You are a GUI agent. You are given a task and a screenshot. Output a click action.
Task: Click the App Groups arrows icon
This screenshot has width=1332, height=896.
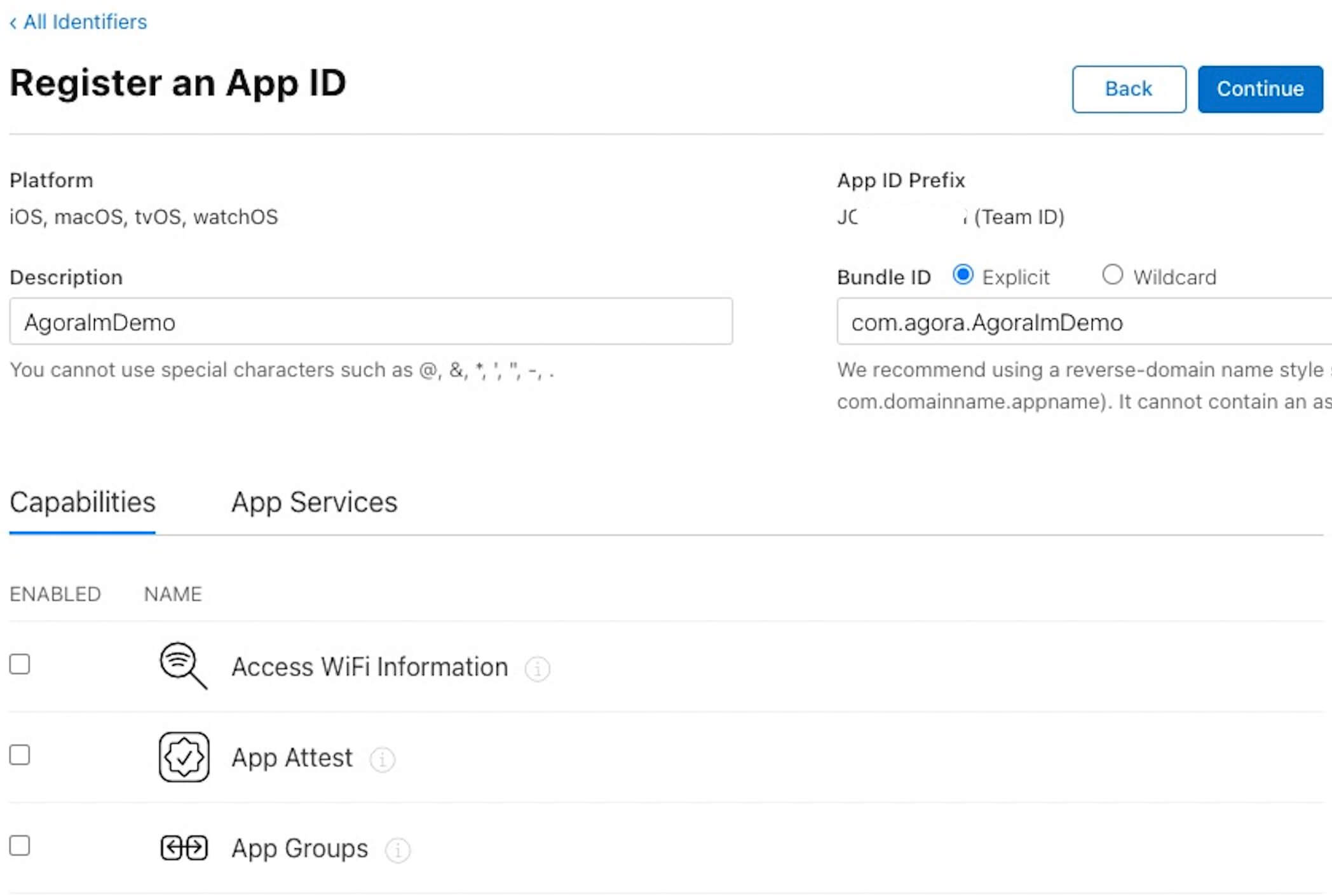point(184,848)
